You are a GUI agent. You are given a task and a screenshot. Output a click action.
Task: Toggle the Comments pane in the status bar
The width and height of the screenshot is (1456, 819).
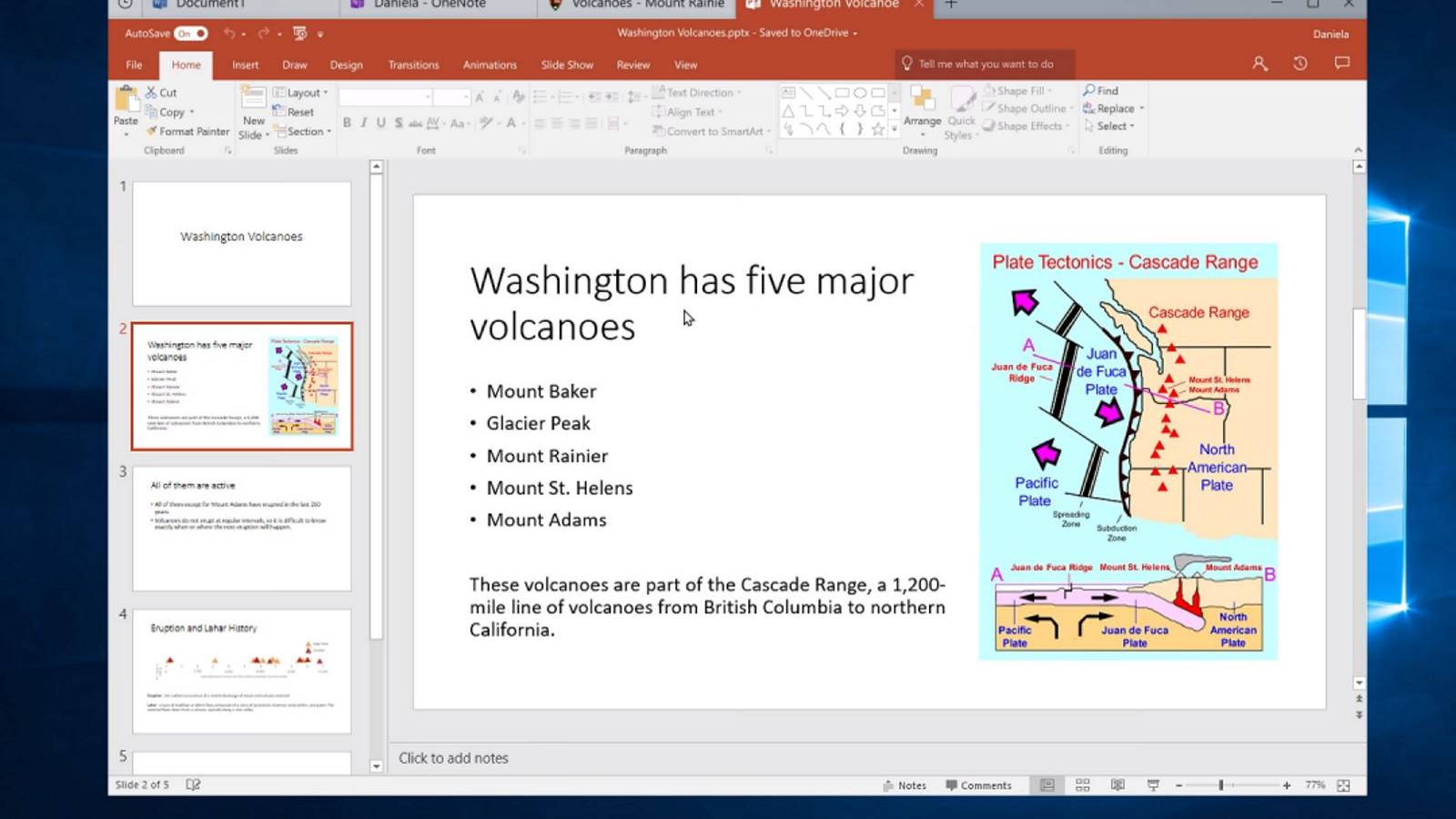(978, 785)
